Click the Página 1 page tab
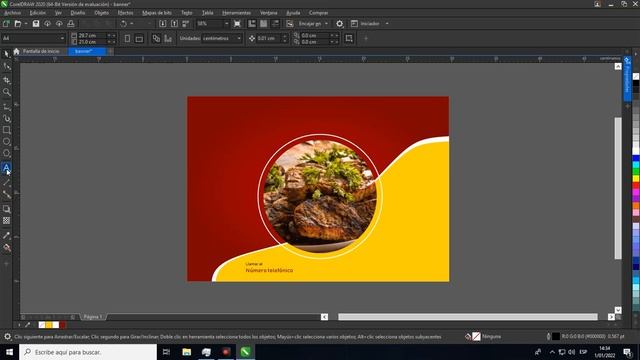 92,317
